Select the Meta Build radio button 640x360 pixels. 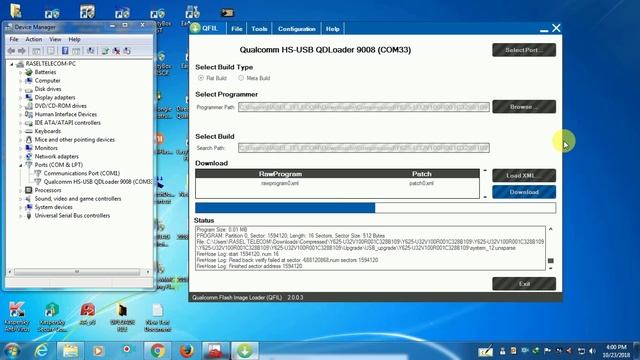241,78
